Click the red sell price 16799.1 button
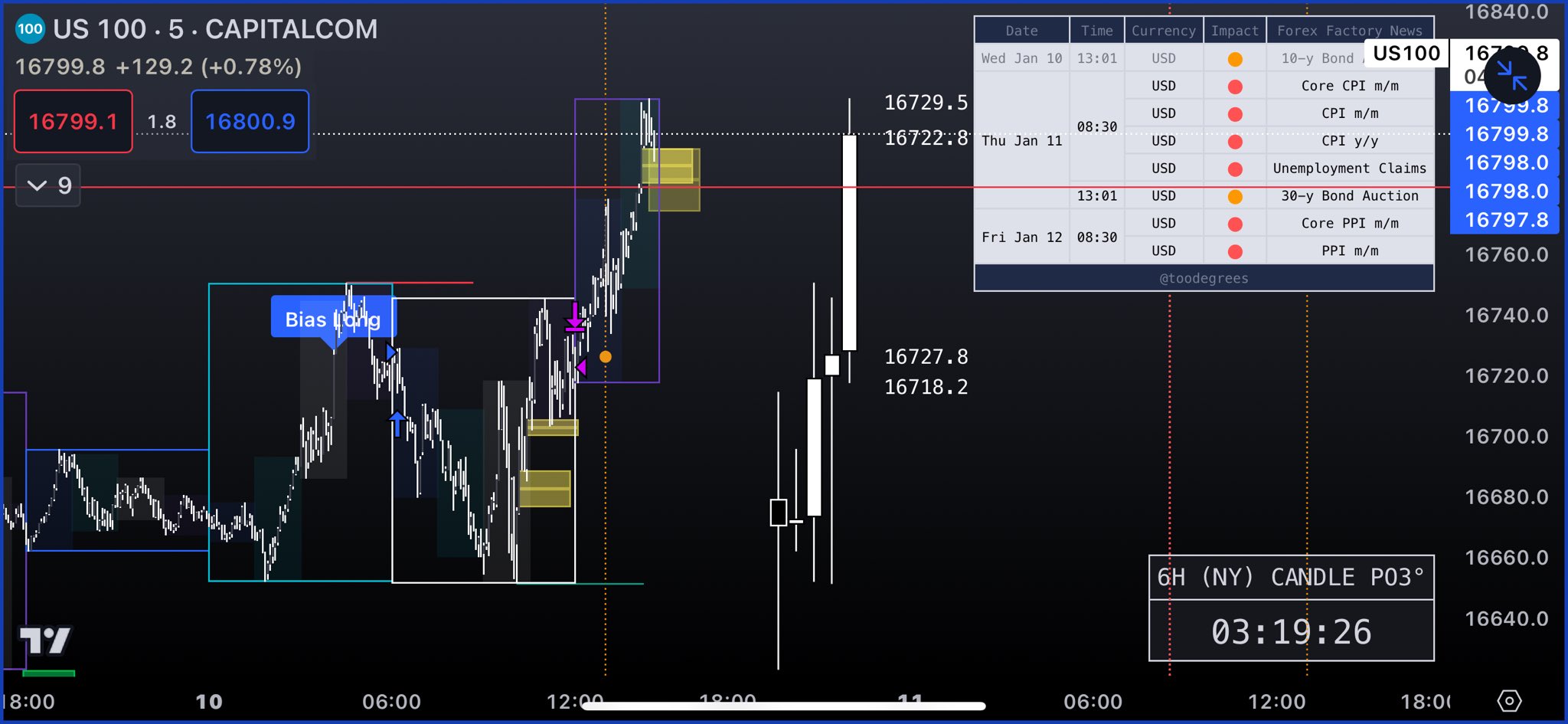Screen dimensions: 1568x724 pyautogui.click(x=73, y=121)
